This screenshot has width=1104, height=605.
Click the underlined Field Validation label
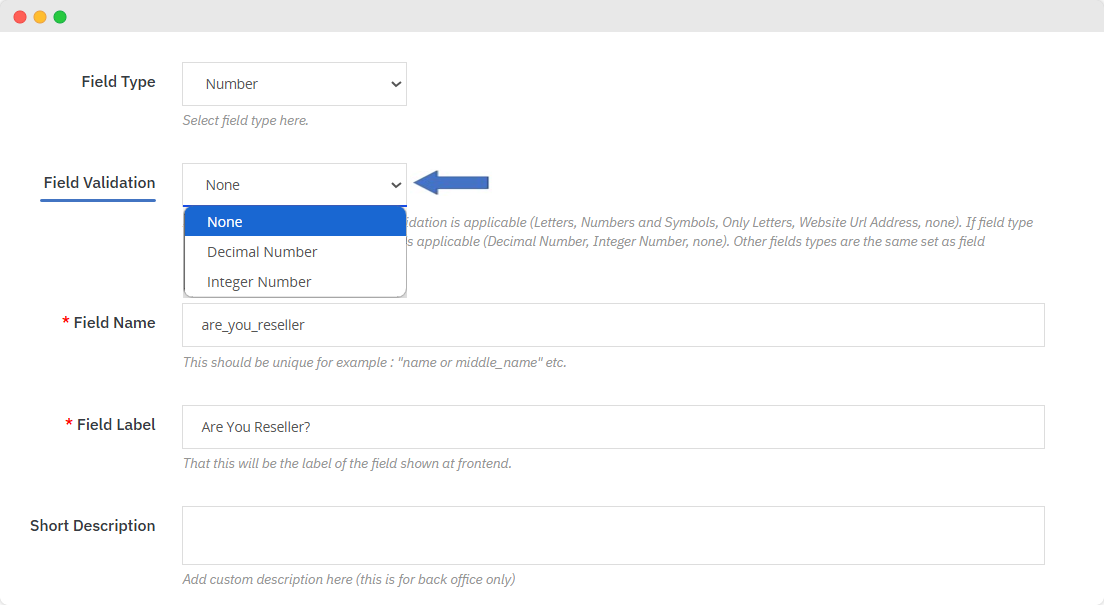click(99, 183)
